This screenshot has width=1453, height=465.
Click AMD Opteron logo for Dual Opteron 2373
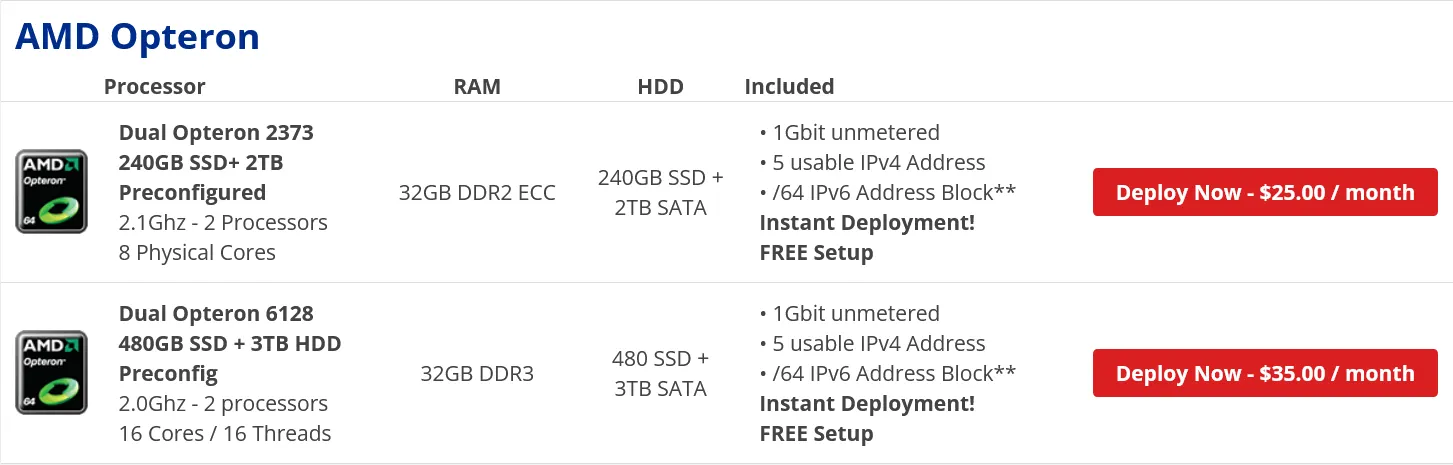[x=52, y=192]
